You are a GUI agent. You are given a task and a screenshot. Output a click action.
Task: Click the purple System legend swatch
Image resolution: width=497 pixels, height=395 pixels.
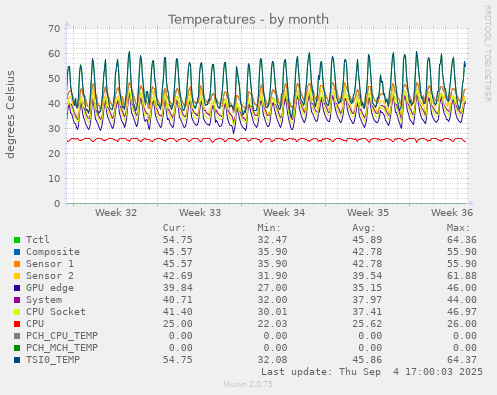click(x=17, y=300)
